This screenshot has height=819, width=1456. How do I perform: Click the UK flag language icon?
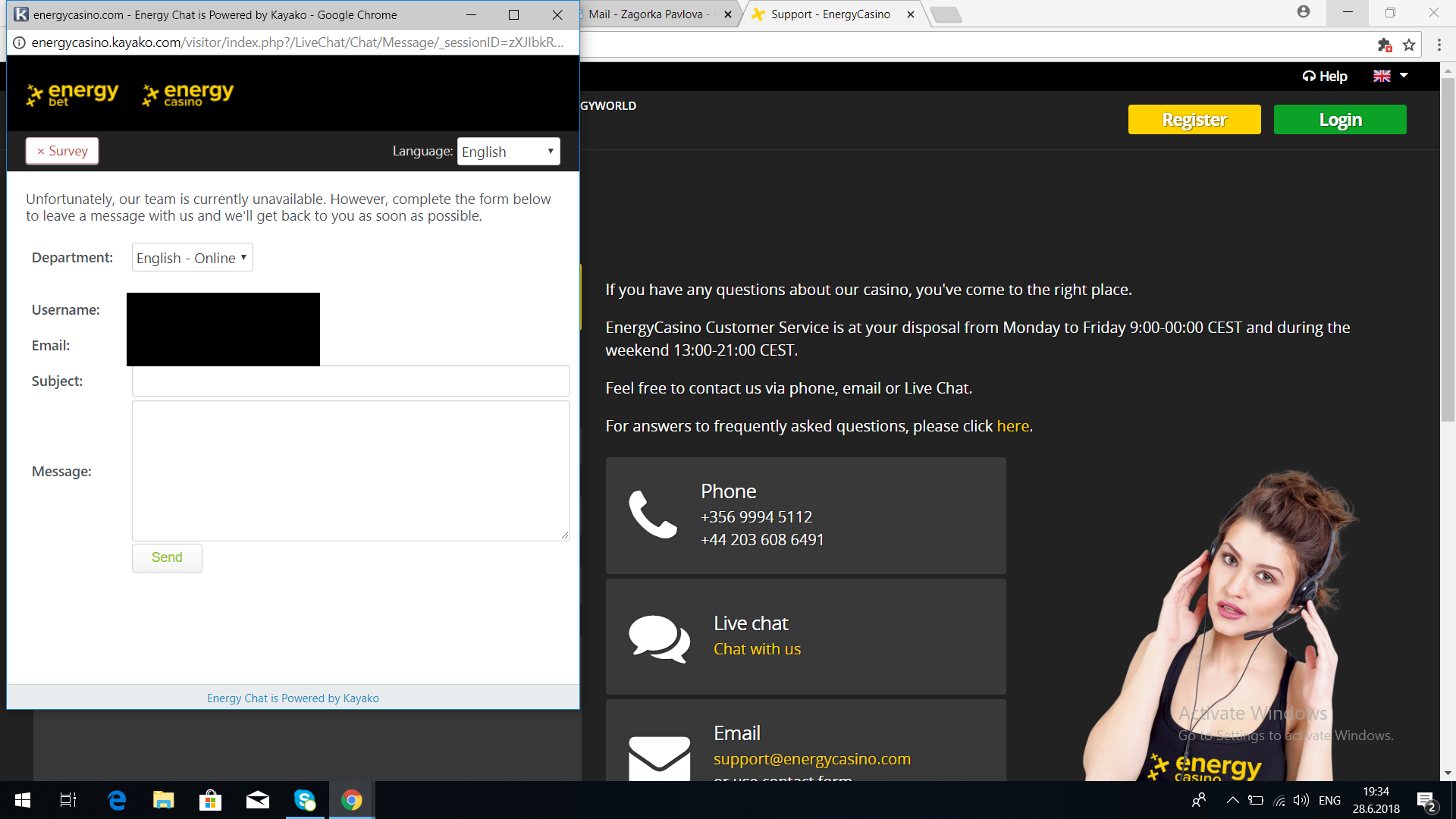point(1382,76)
